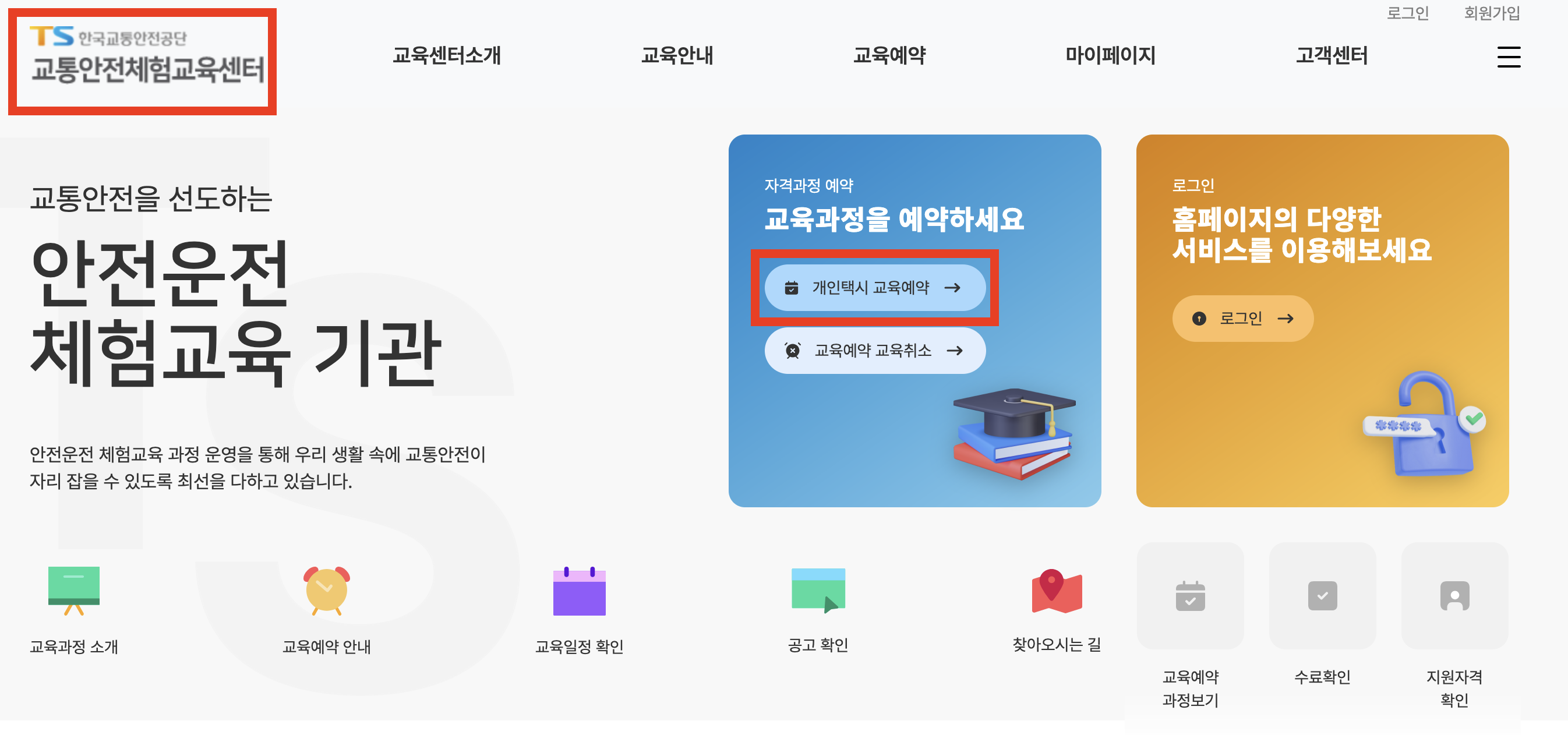The image size is (1568, 735).
Task: Open the 지원자격 확인 person tile
Action: pyautogui.click(x=1454, y=595)
